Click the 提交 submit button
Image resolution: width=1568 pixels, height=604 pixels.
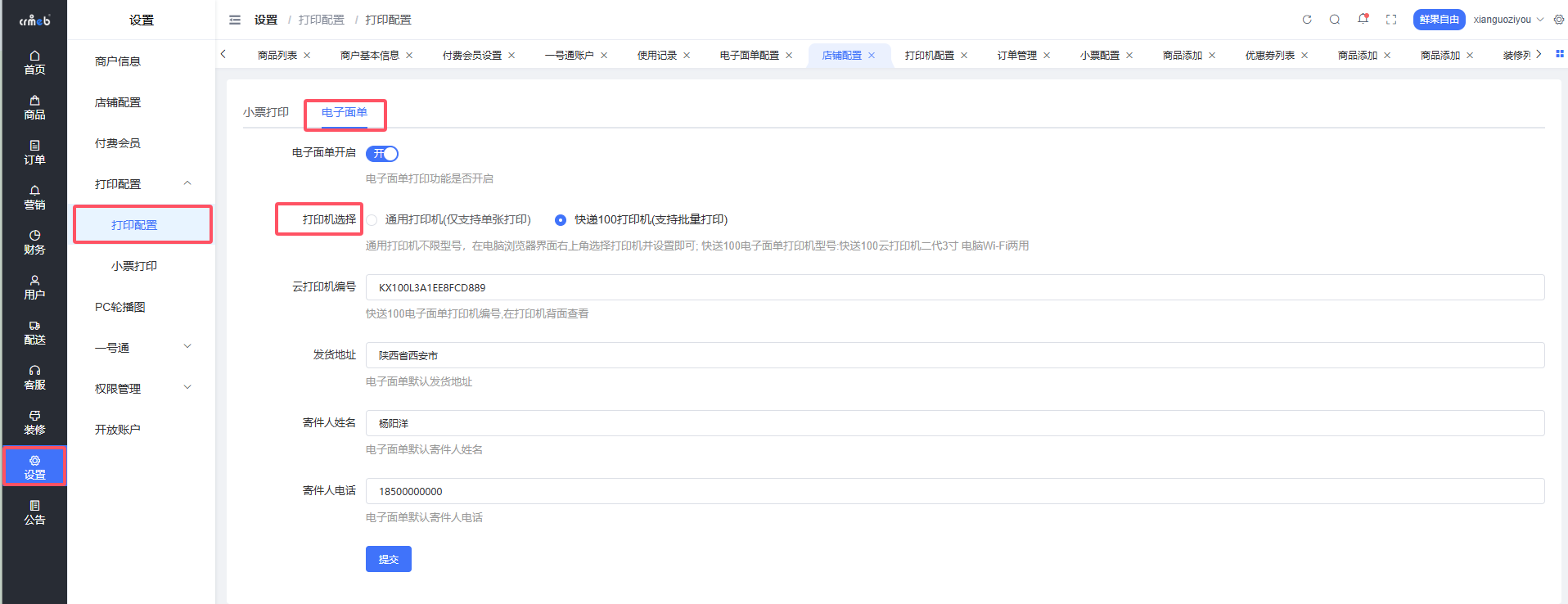click(389, 559)
